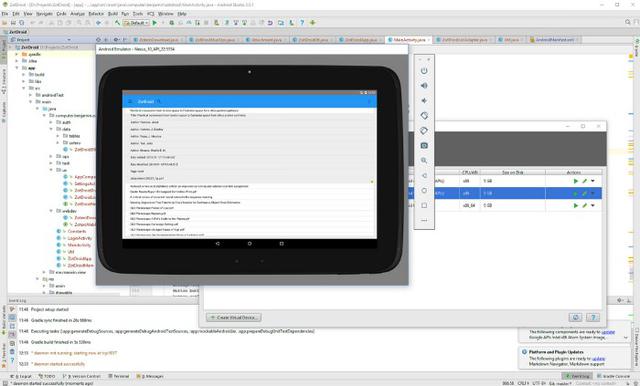Click the help question button in AVD Manager
The height and width of the screenshot is (386, 640).
593,317
